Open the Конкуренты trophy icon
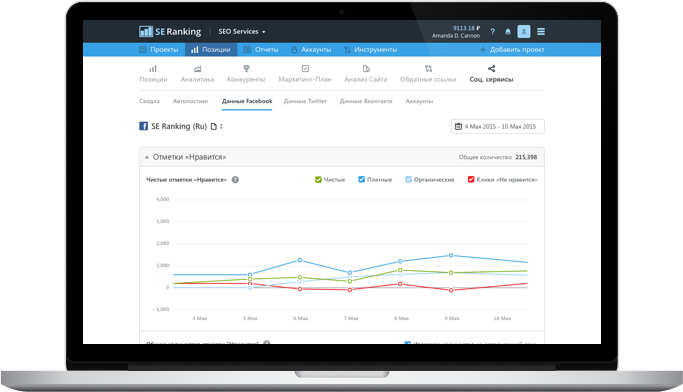This screenshot has width=683, height=392. 246,68
